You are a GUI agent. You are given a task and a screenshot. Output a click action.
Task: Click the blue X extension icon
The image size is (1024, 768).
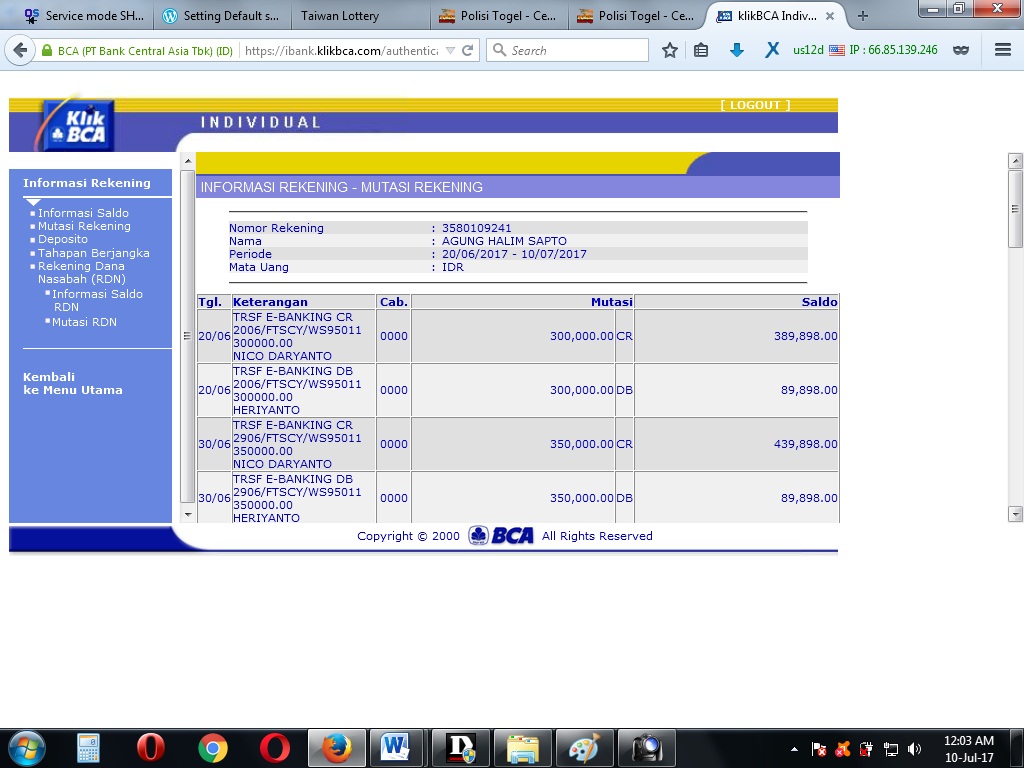(772, 50)
